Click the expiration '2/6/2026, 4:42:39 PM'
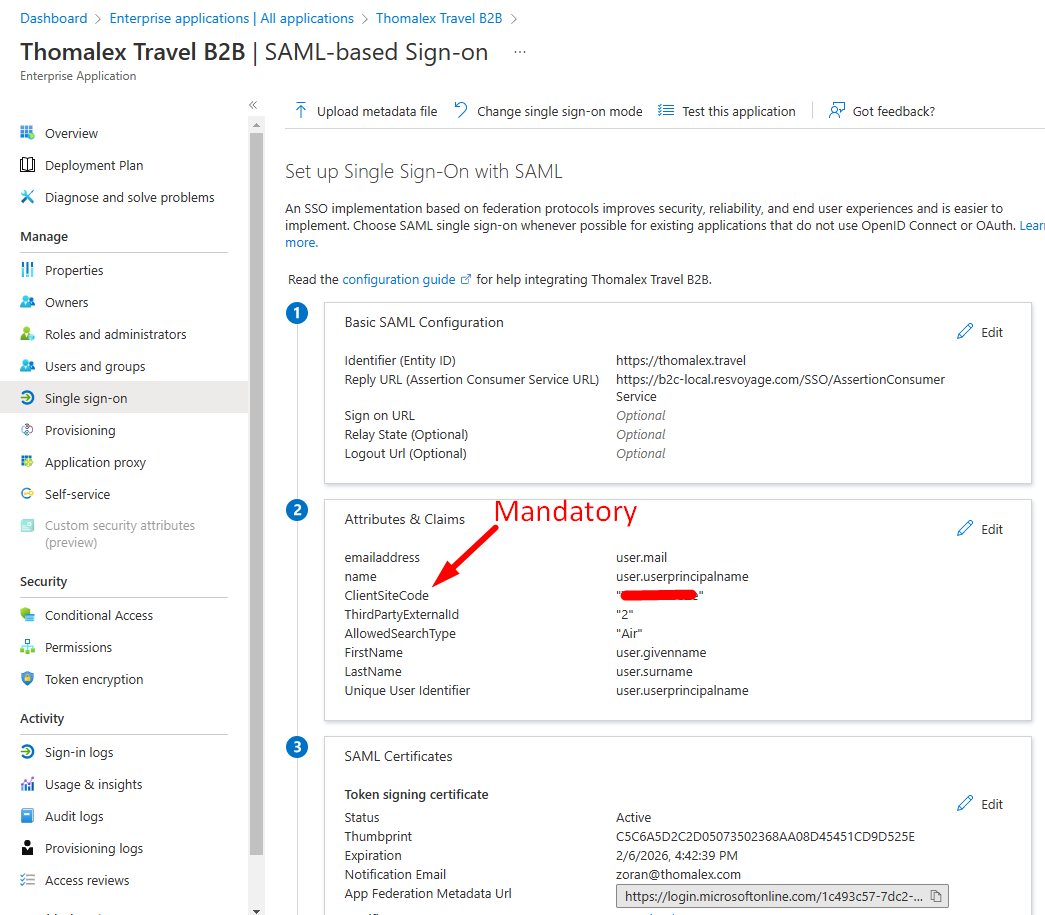This screenshot has height=915, width=1045. (x=676, y=855)
